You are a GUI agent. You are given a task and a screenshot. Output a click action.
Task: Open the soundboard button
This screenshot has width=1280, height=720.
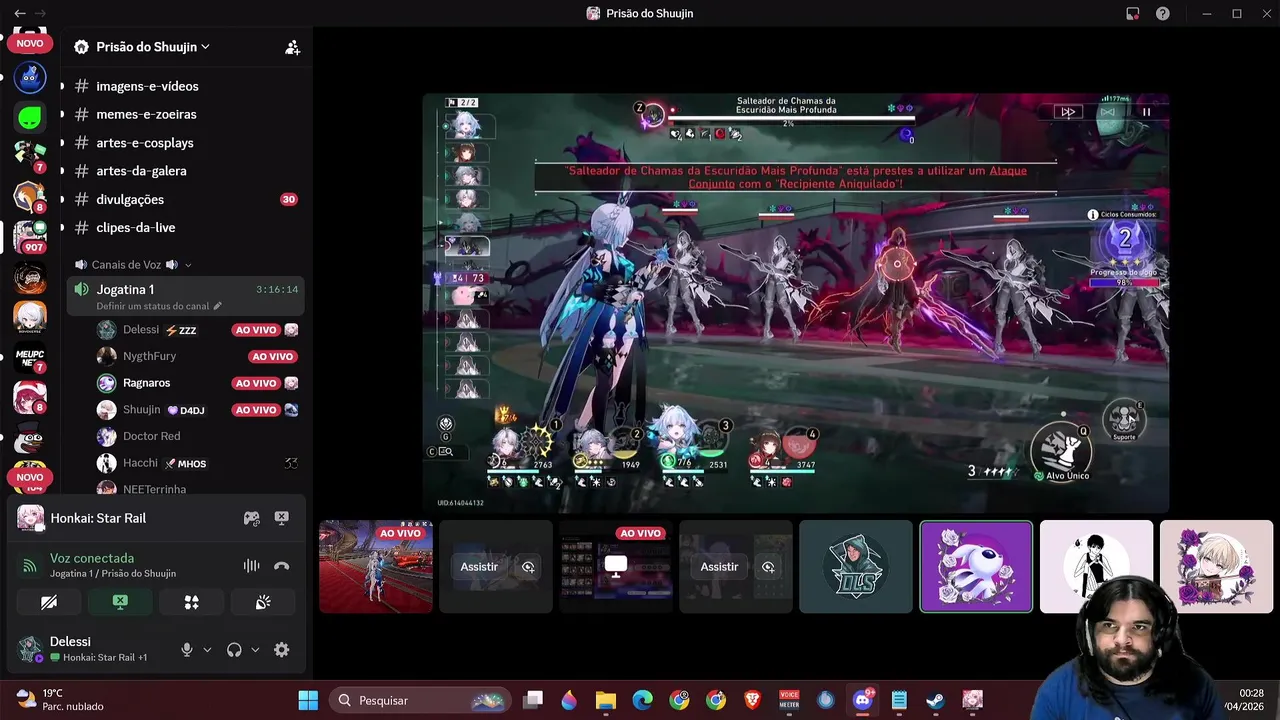(263, 602)
